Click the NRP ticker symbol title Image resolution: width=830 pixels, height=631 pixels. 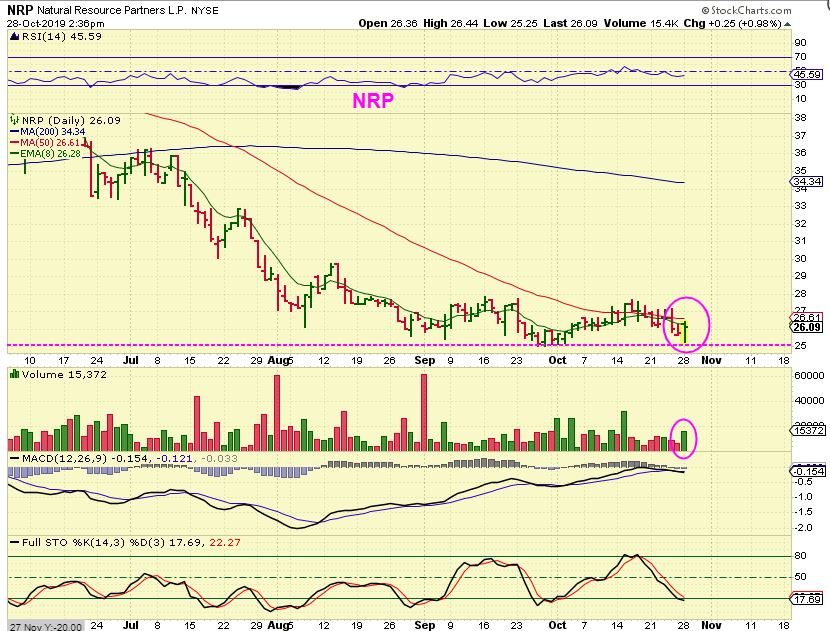coord(20,10)
